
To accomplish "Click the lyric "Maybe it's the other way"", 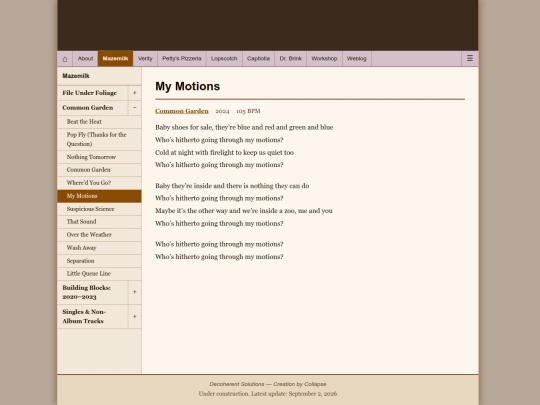I will tap(244, 211).
